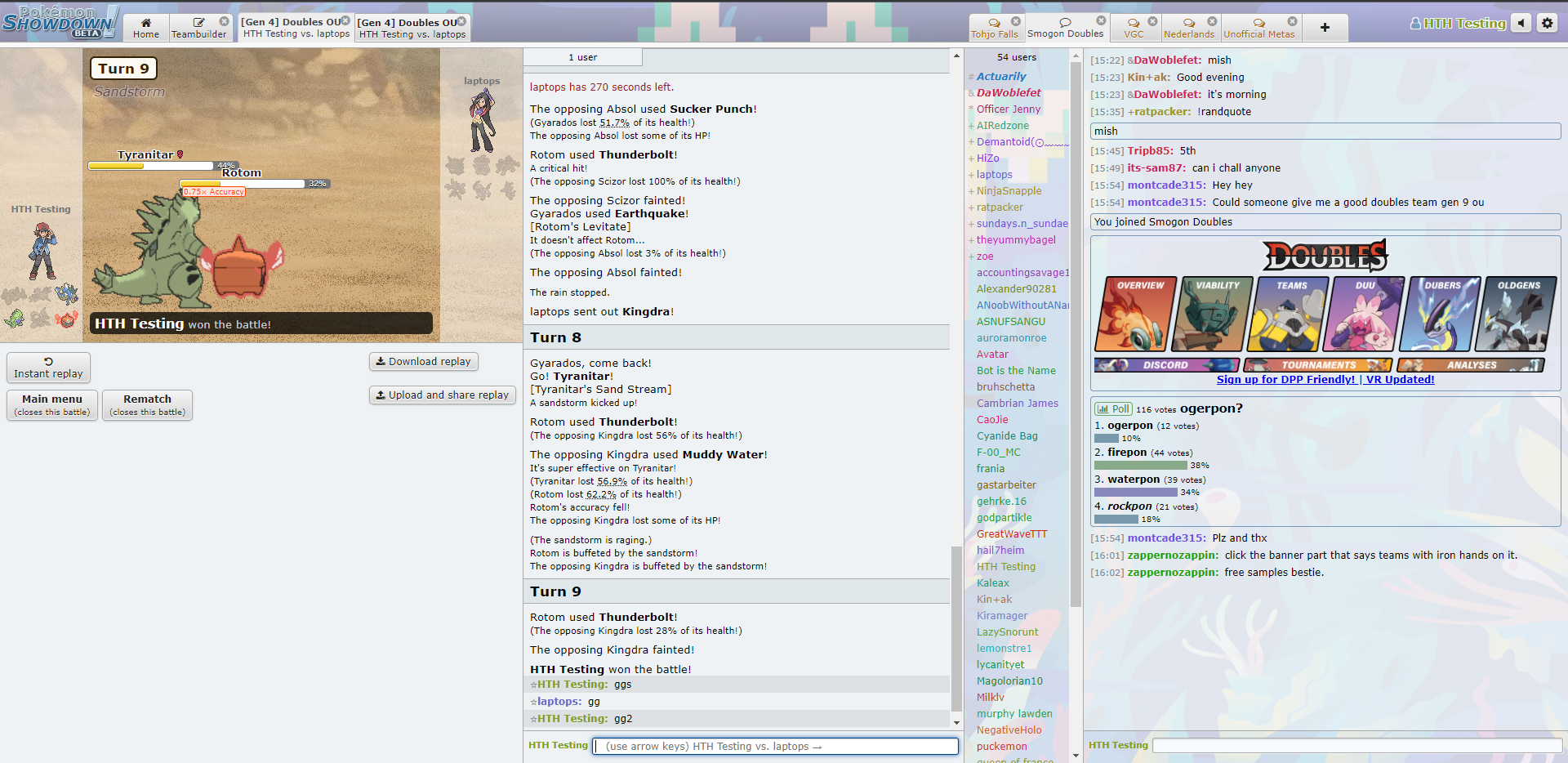Click Upload and share replay
Viewport: 1568px width, 763px height.
442,395
